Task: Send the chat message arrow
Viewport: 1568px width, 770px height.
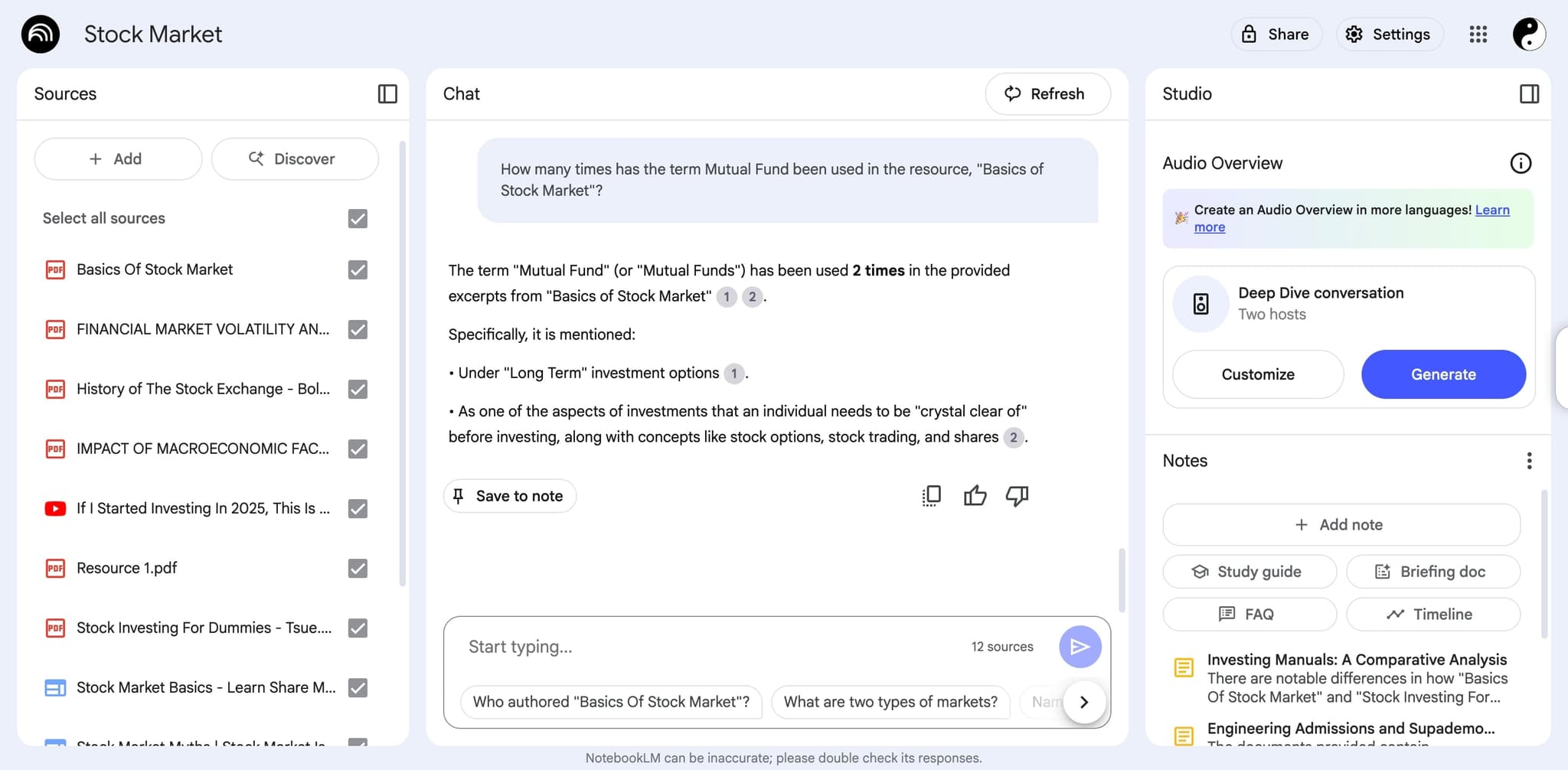Action: pyautogui.click(x=1080, y=646)
